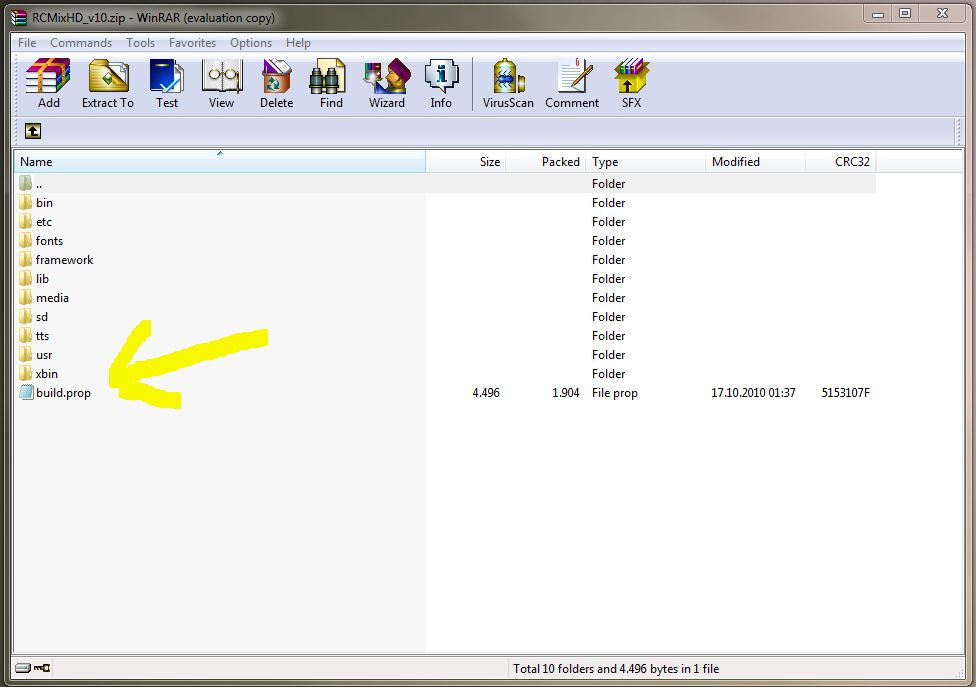Click the Test archive icon
Image resolution: width=976 pixels, height=687 pixels.
coord(166,76)
